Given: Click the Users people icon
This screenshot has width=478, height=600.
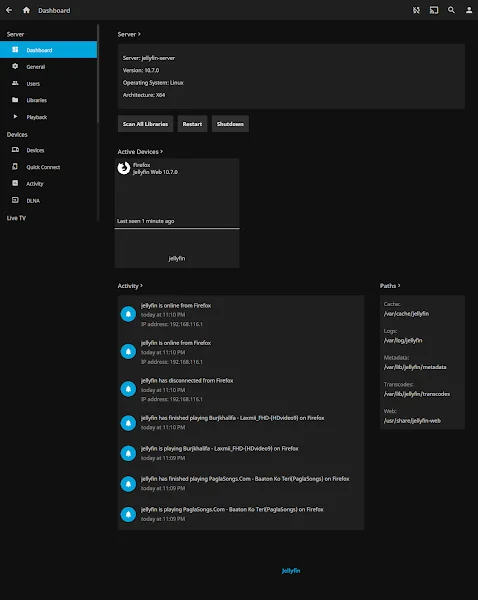Looking at the screenshot, I should point(15,83).
